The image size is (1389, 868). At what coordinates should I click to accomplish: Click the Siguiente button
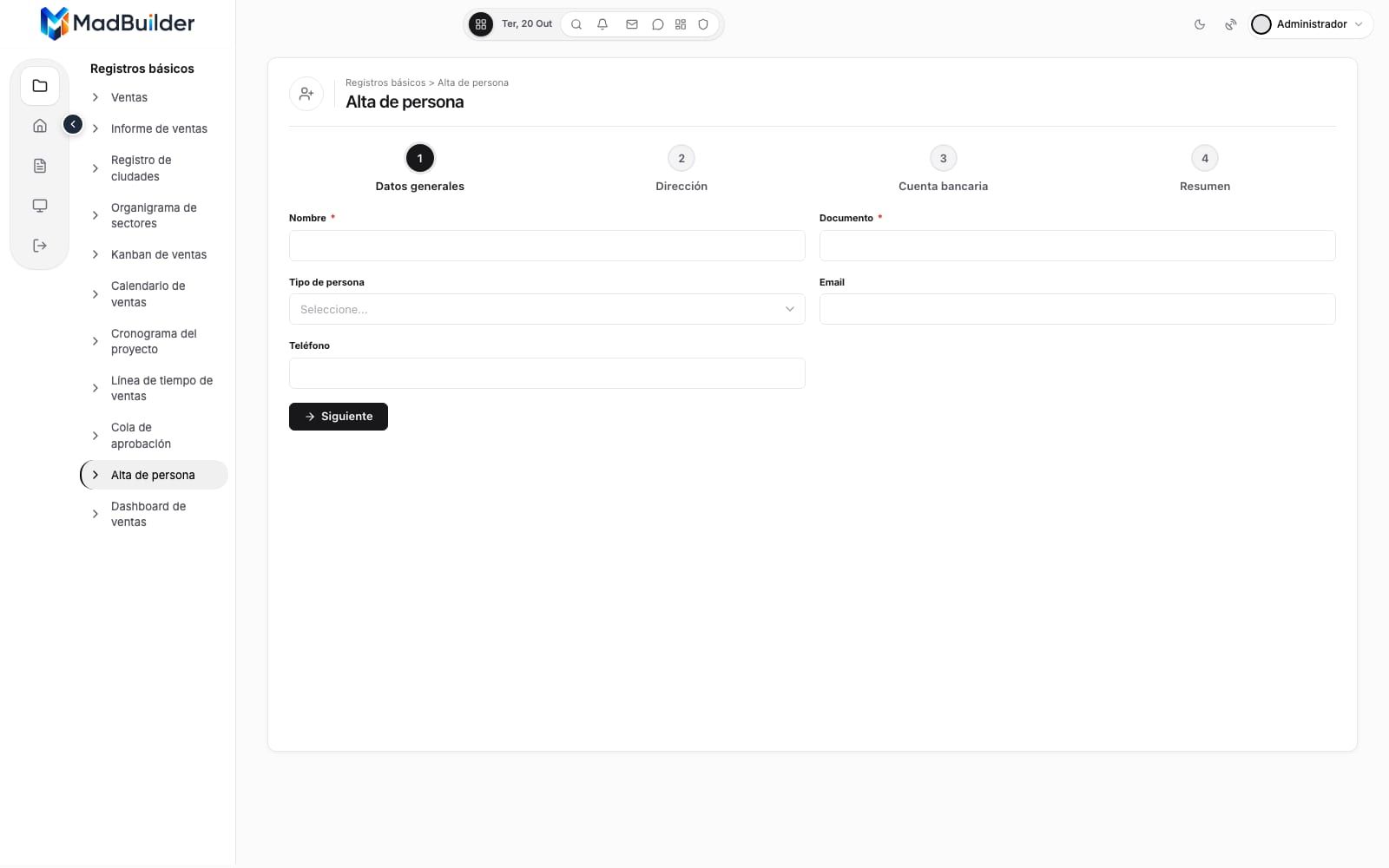(339, 417)
